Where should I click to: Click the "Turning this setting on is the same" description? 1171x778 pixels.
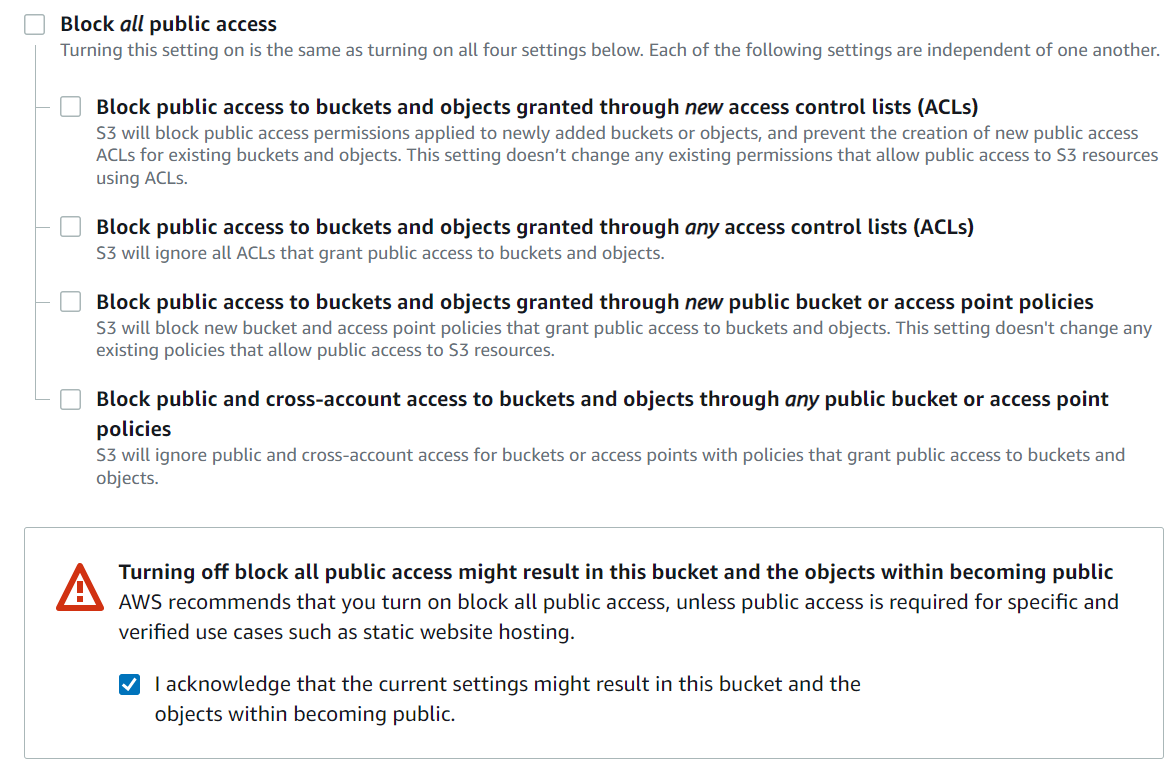point(610,50)
